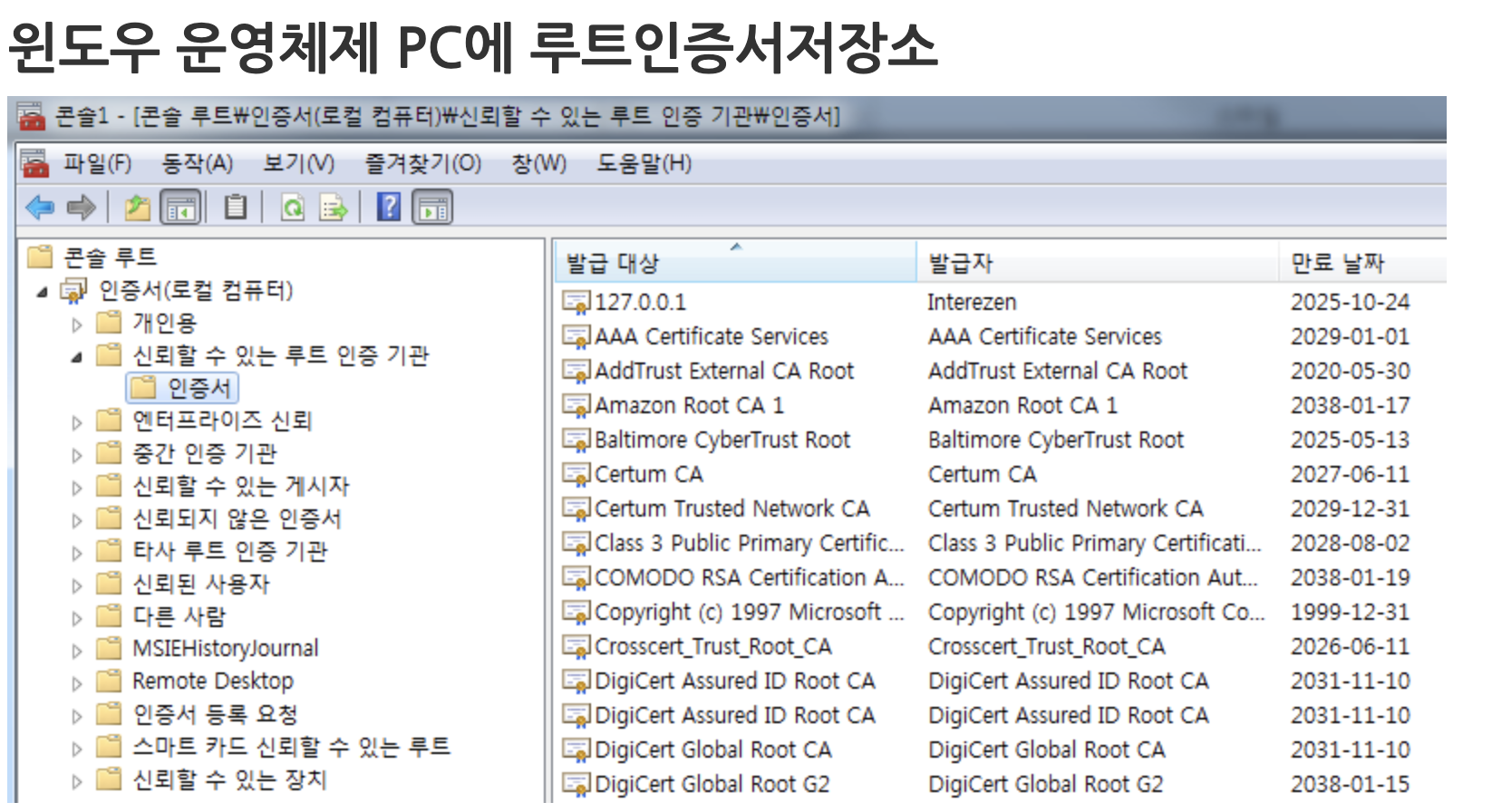1492x812 pixels.
Task: Click the AddTrust External CA Root icon
Action: point(576,371)
